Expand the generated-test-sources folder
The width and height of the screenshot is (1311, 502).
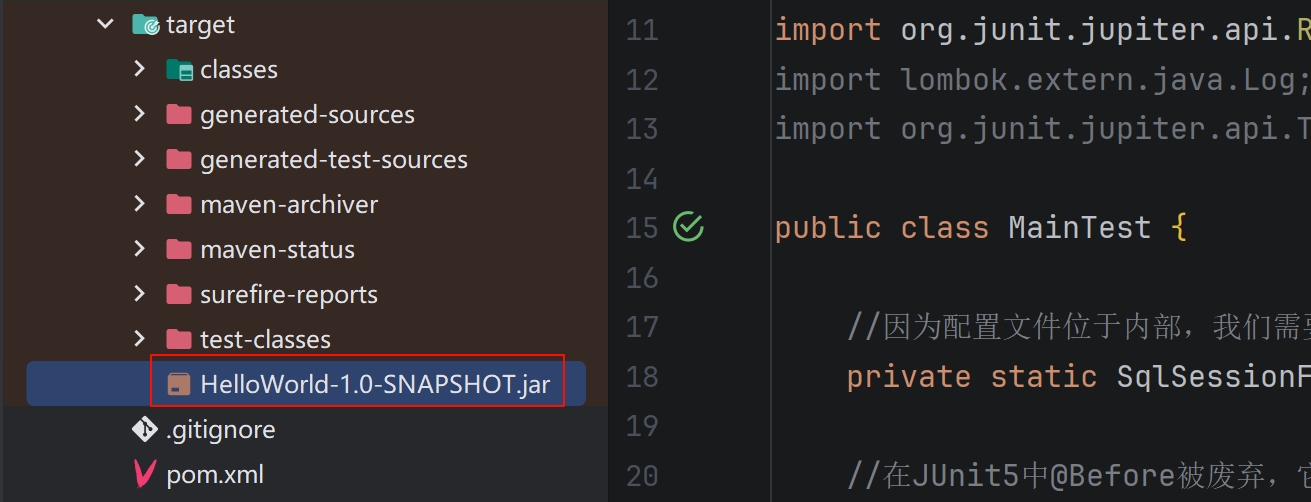(x=139, y=160)
